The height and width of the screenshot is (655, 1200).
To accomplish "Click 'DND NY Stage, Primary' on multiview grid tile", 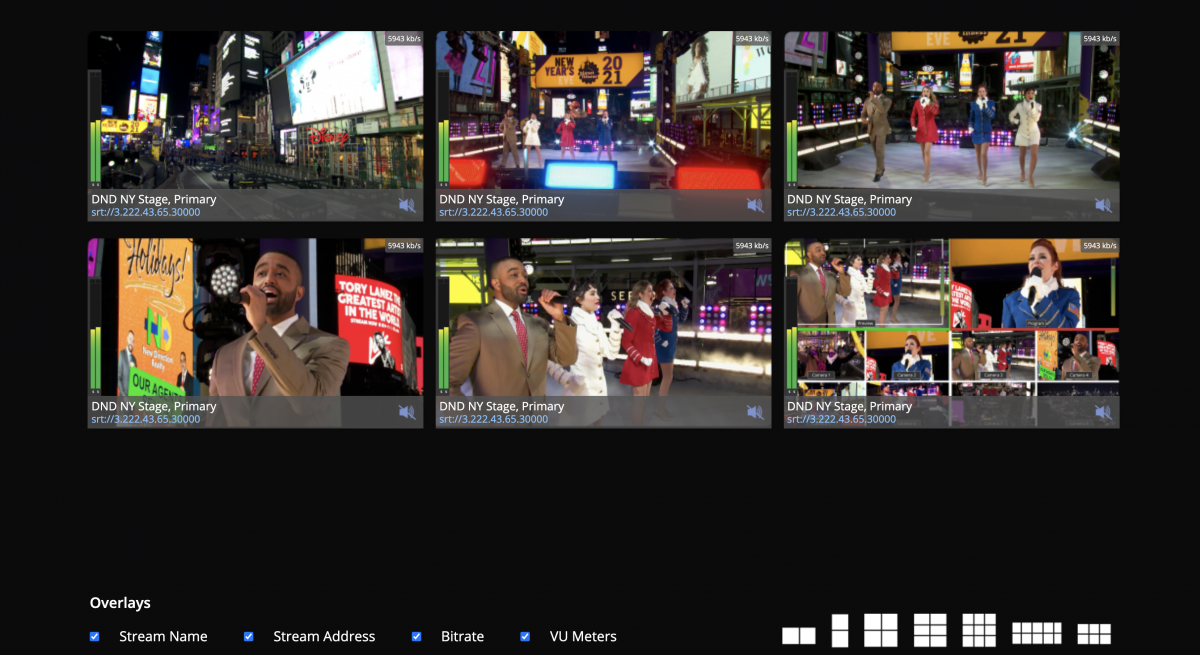I will 850,406.
